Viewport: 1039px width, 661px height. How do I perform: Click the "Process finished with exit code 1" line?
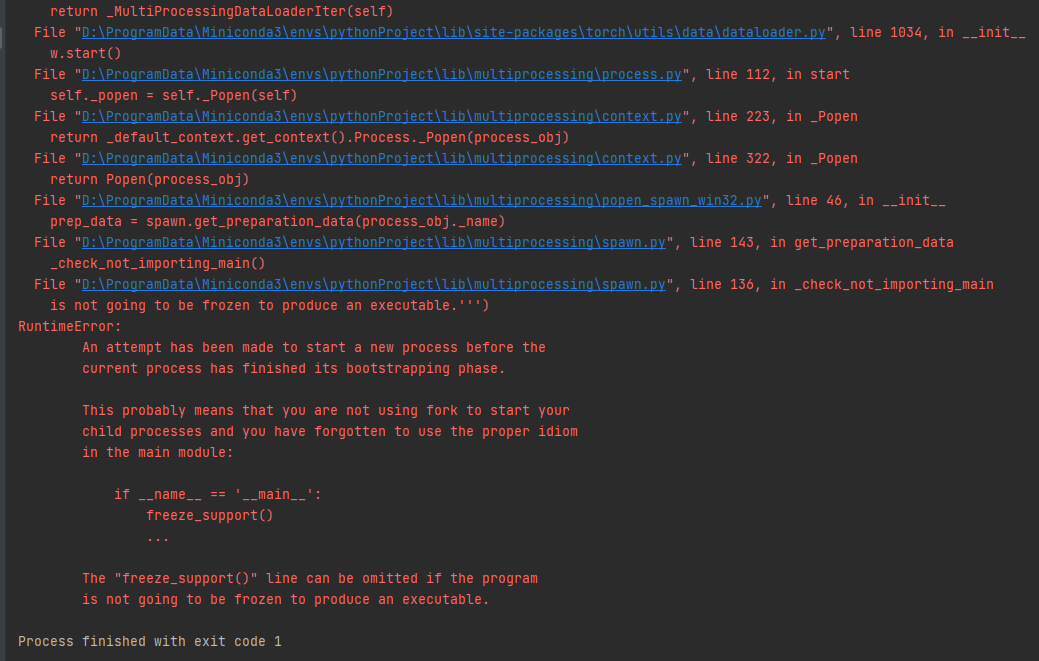(150, 641)
